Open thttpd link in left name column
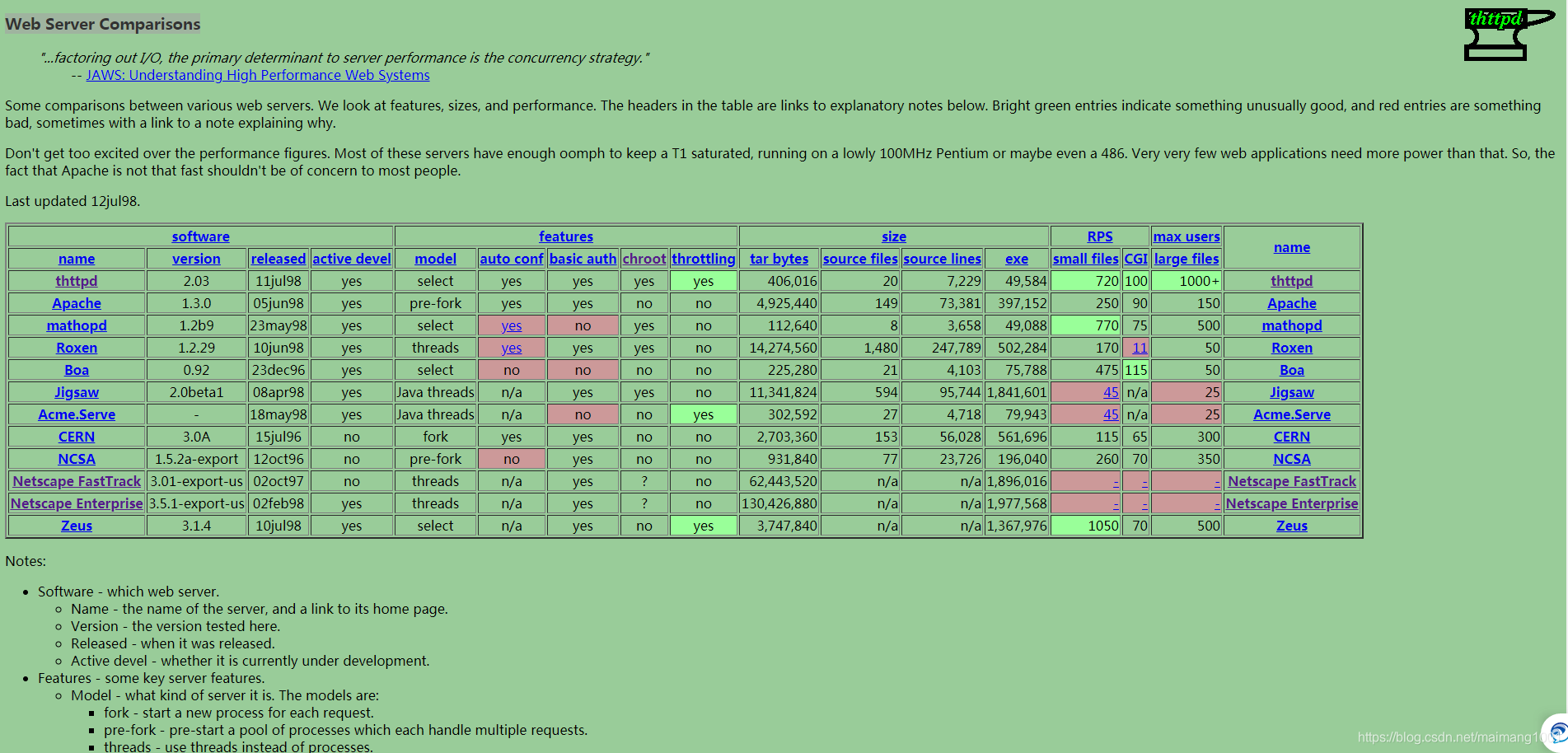This screenshot has width=1568, height=753. coord(77,281)
